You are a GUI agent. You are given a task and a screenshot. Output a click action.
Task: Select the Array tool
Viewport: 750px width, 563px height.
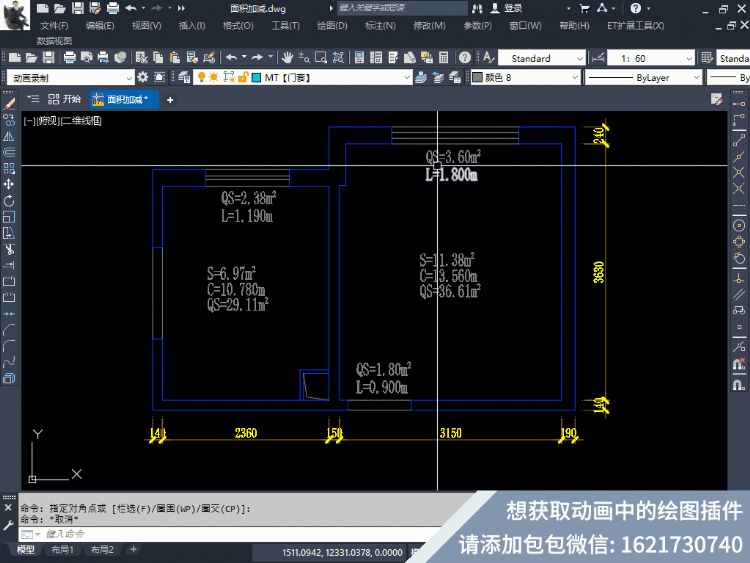[x=9, y=168]
